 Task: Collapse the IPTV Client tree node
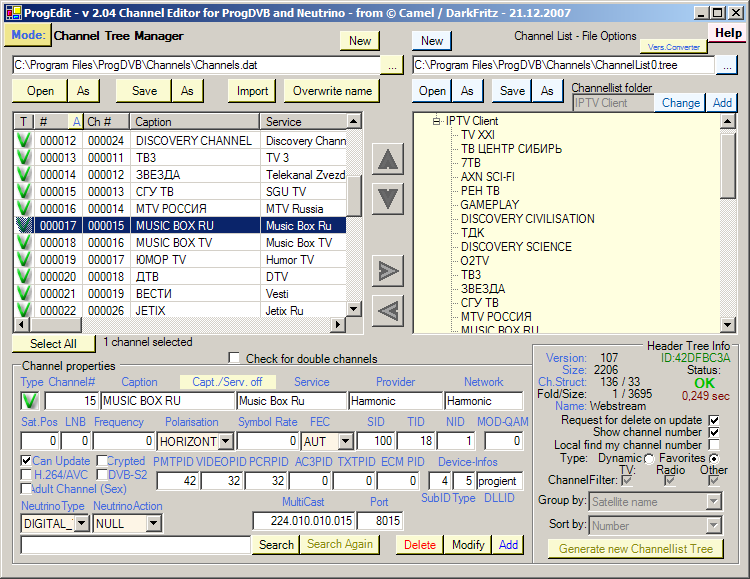point(437,121)
